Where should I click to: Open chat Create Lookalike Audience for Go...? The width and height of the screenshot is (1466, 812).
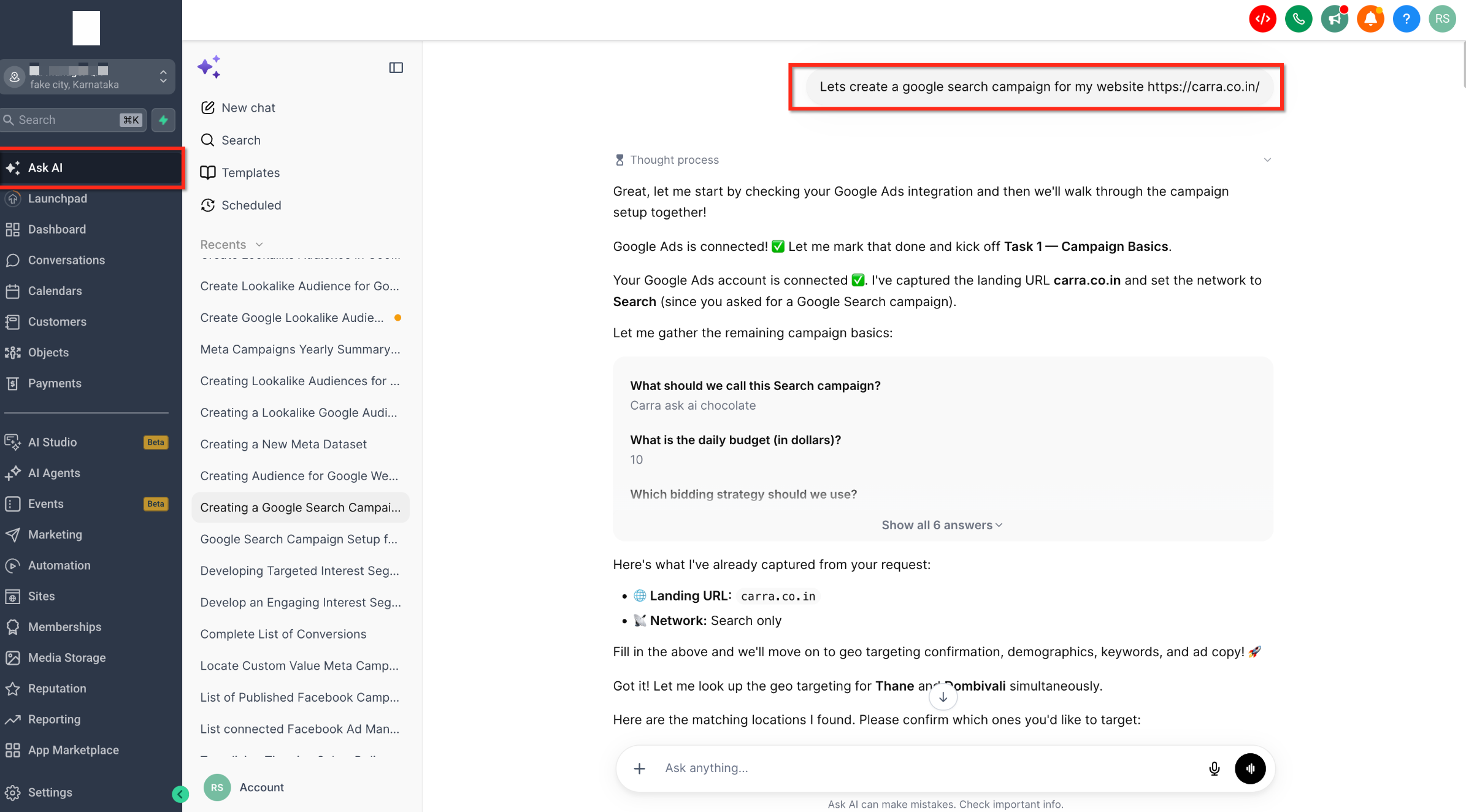click(301, 286)
